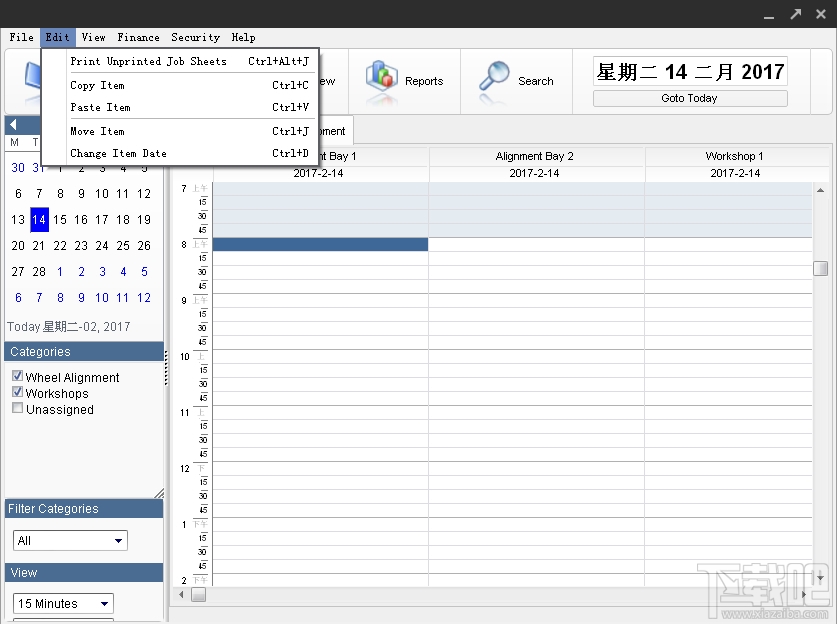Click the Today 星期二-02, 2017 link
Viewport: 837px width, 624px height.
(x=68, y=326)
